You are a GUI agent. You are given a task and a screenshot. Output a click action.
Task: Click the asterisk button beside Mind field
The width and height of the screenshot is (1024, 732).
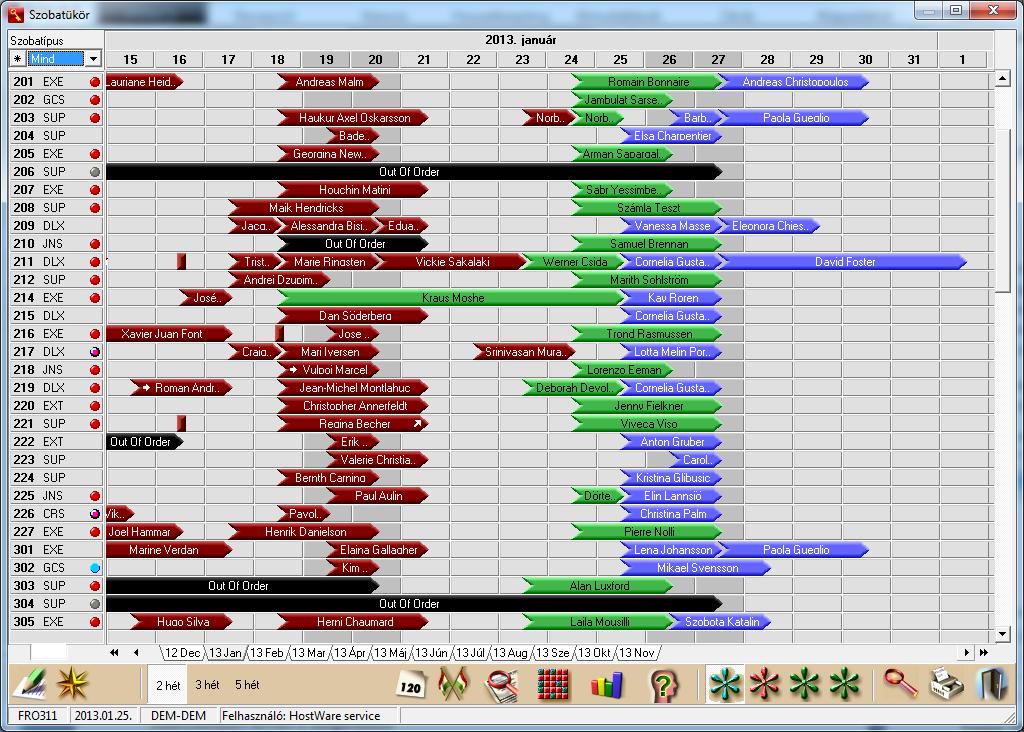17,59
